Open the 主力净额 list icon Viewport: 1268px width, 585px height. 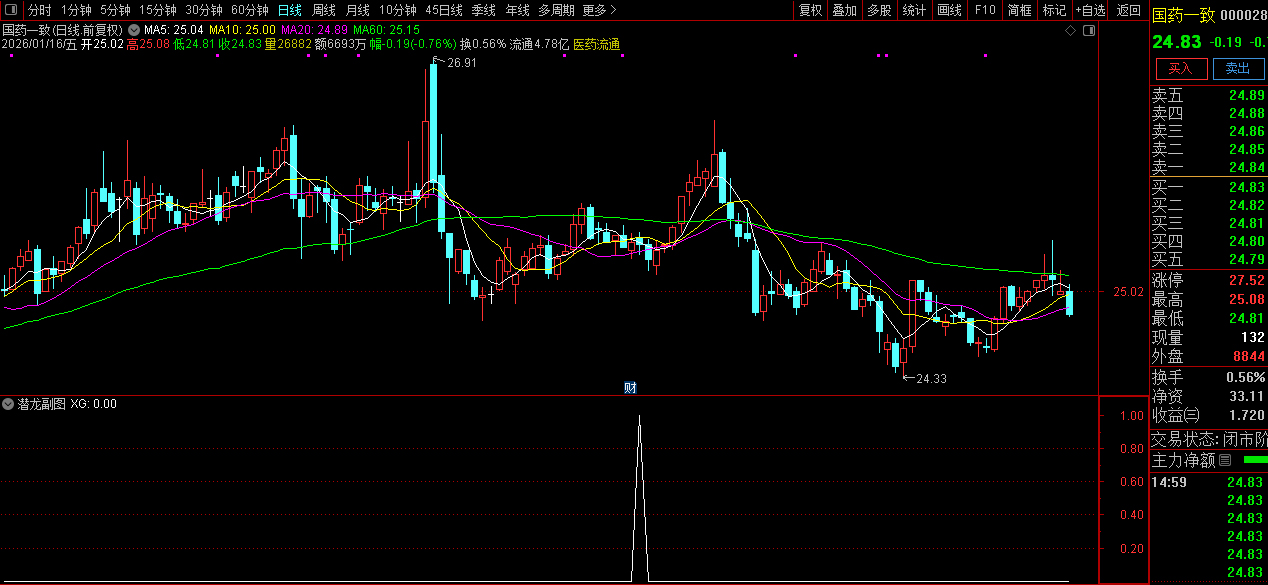1225,460
